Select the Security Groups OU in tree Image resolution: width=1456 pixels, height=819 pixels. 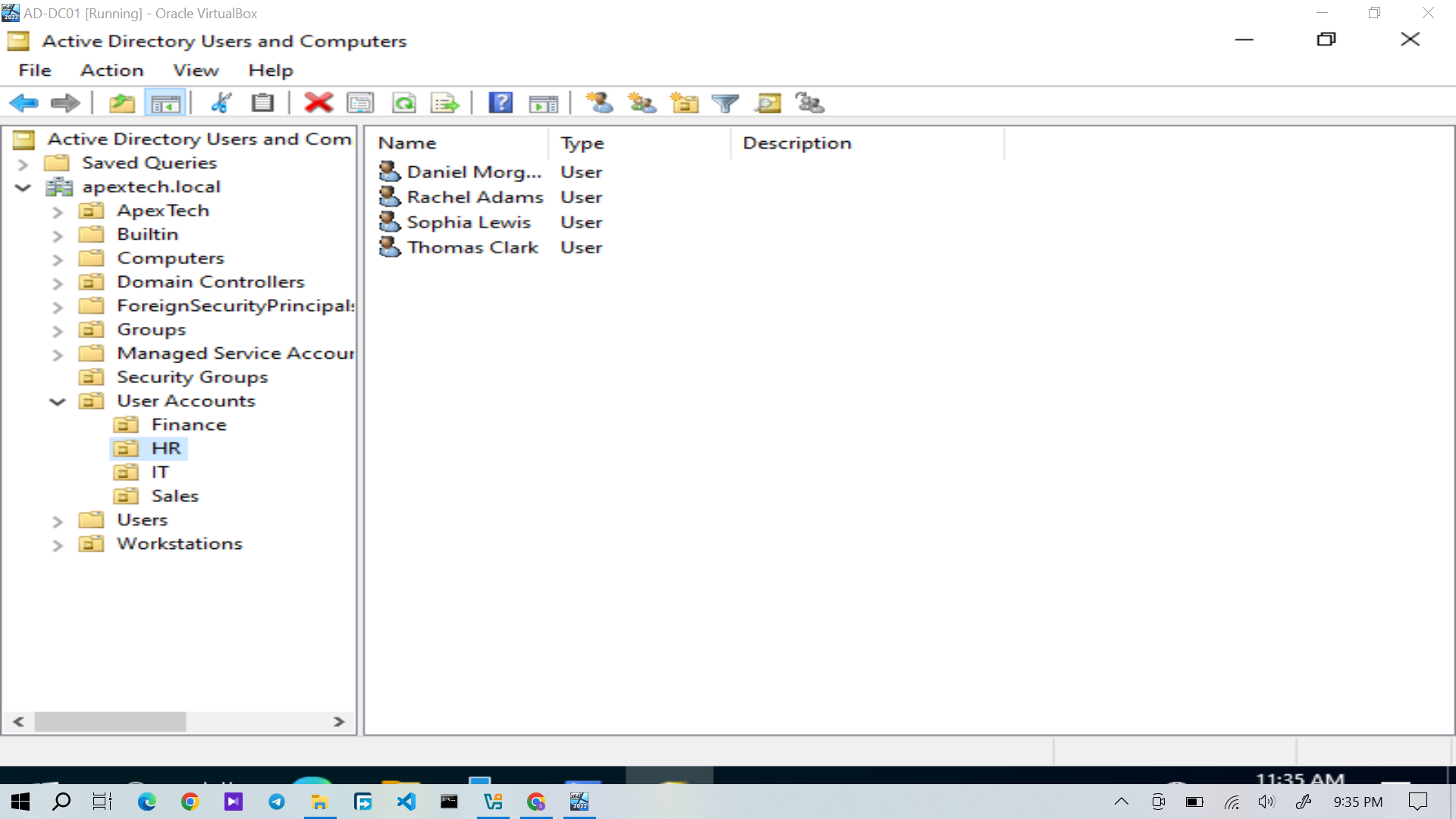click(x=192, y=377)
